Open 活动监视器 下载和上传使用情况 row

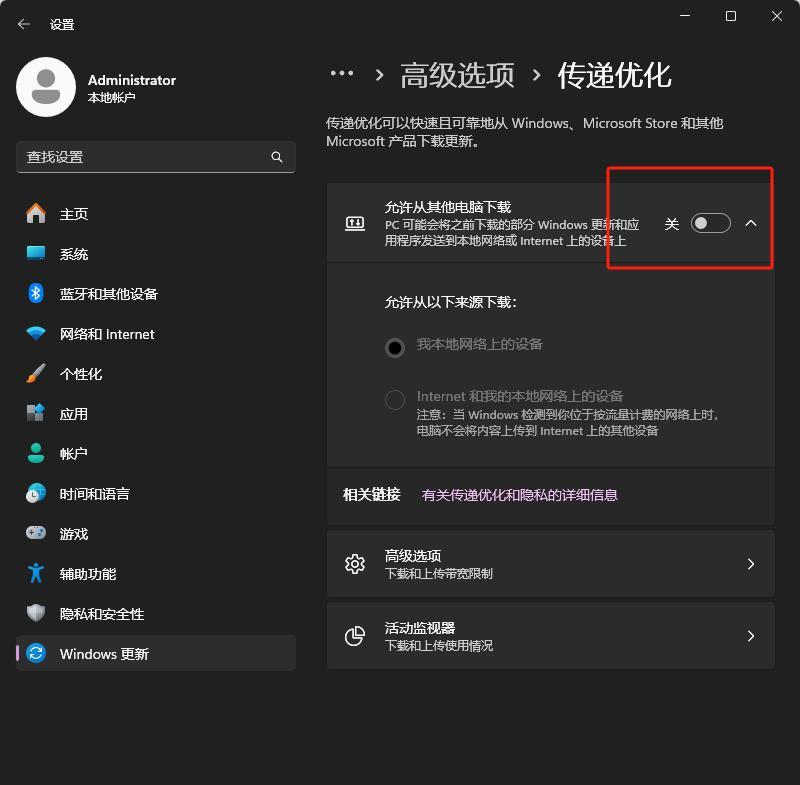tap(550, 636)
